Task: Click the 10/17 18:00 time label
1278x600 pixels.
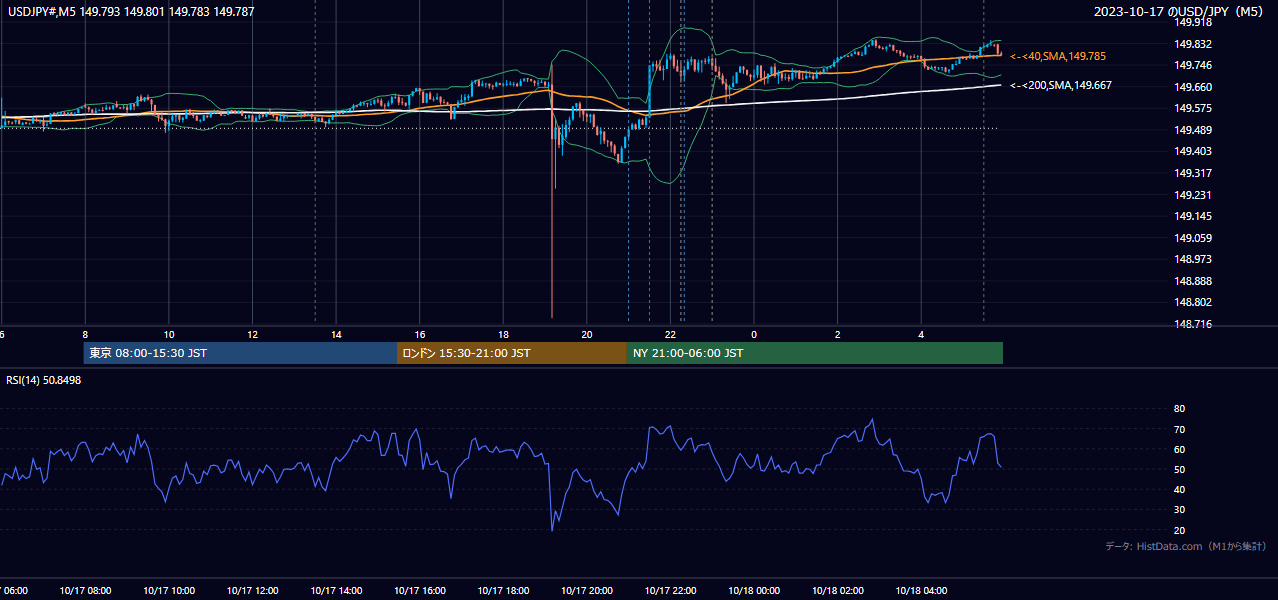Action: click(503, 590)
